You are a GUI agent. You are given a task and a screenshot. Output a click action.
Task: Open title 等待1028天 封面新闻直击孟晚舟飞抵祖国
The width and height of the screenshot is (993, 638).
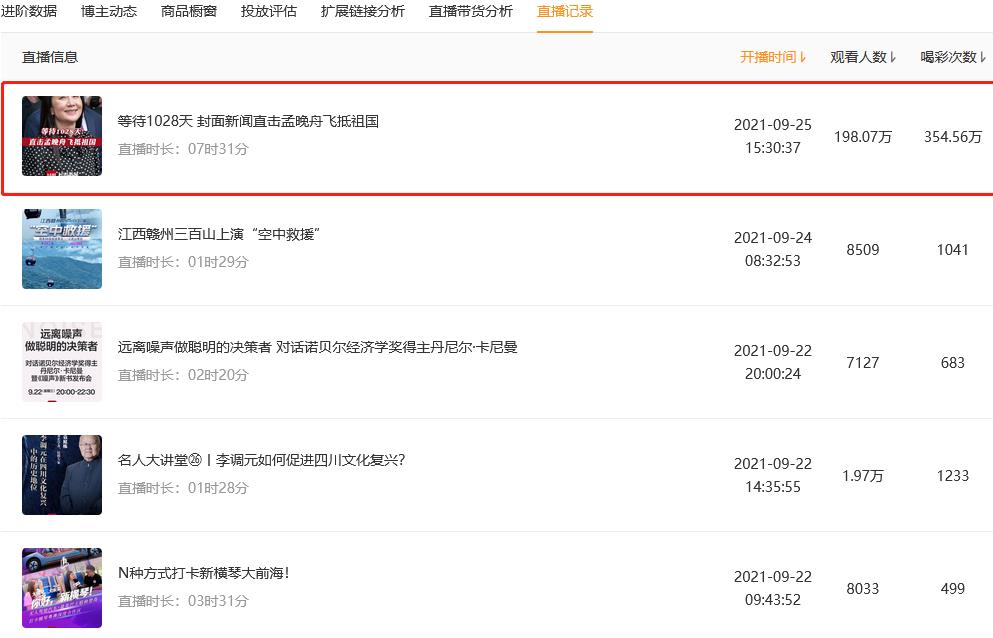(248, 121)
